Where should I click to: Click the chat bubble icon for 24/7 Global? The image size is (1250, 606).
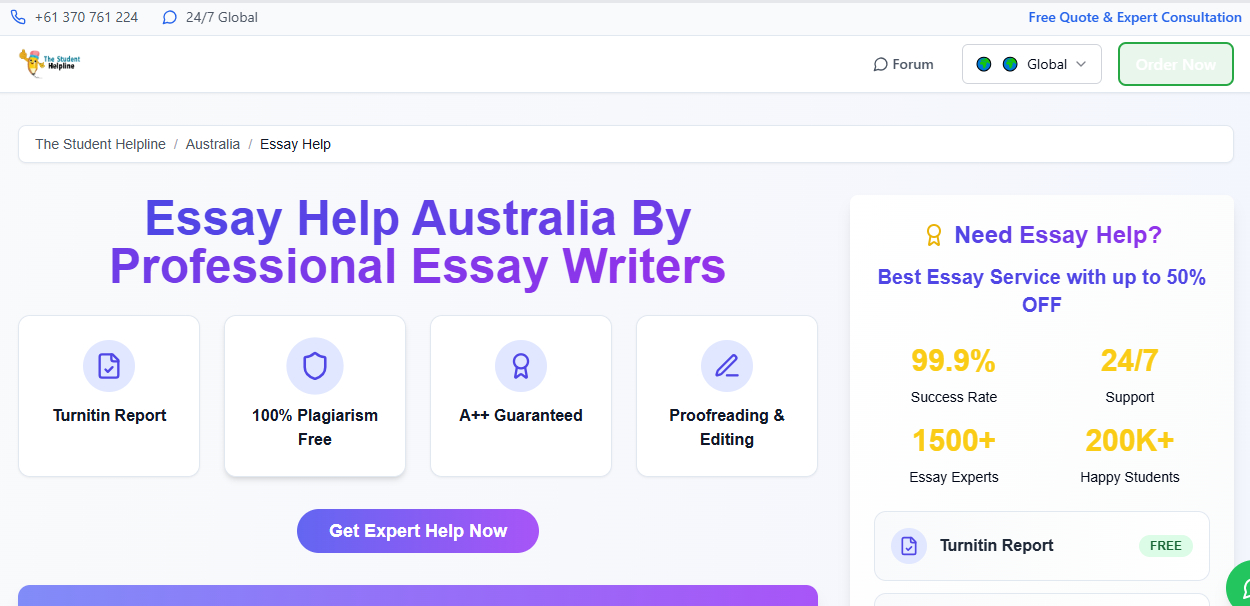(170, 17)
